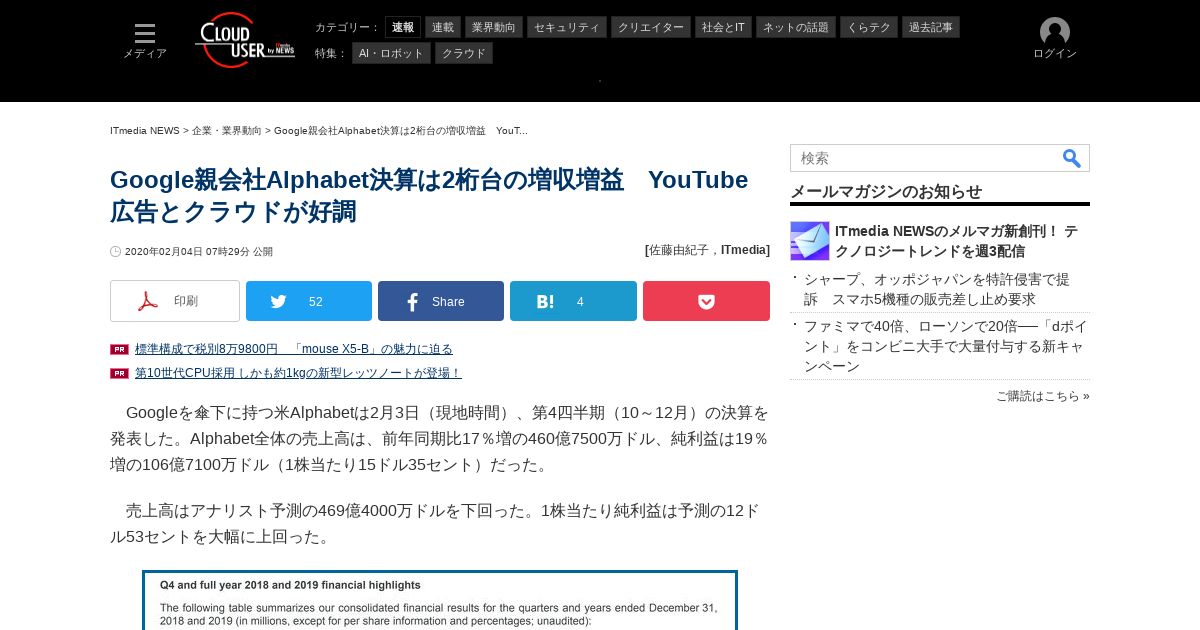
Task: Open the クラウド feature tag
Action: (464, 53)
